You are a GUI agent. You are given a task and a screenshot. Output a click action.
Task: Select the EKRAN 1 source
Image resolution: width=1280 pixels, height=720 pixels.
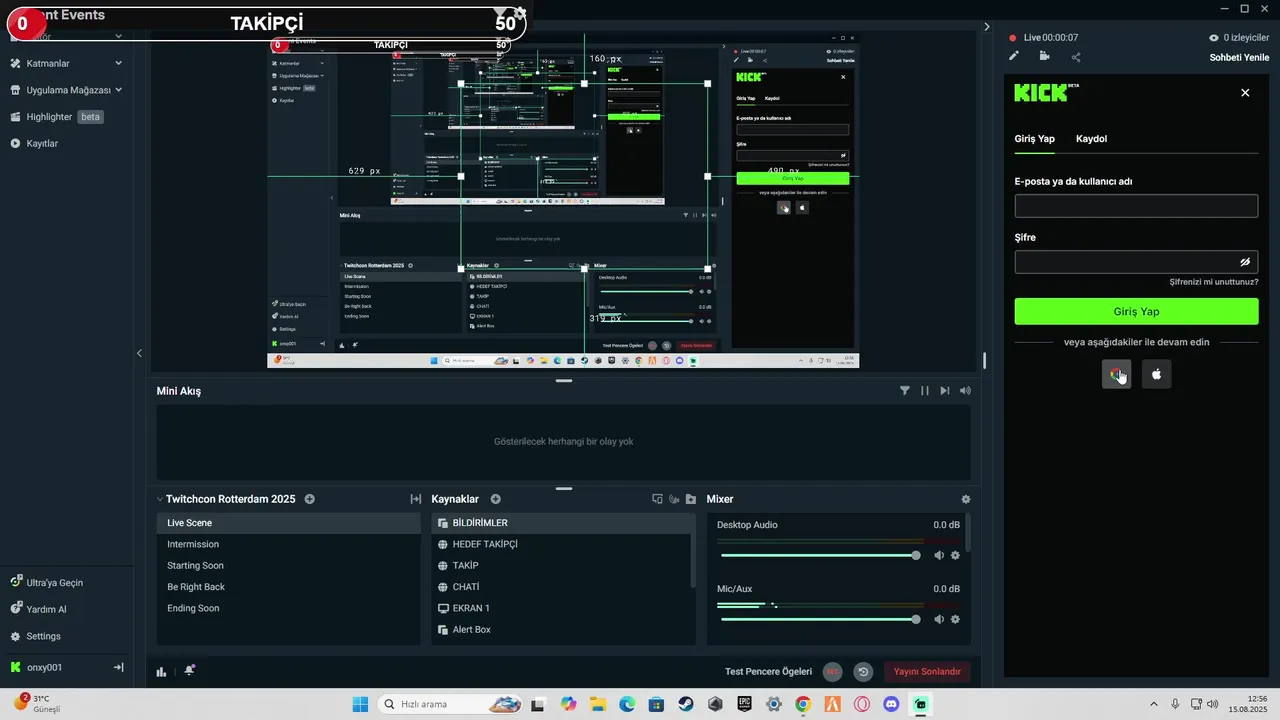point(561,608)
